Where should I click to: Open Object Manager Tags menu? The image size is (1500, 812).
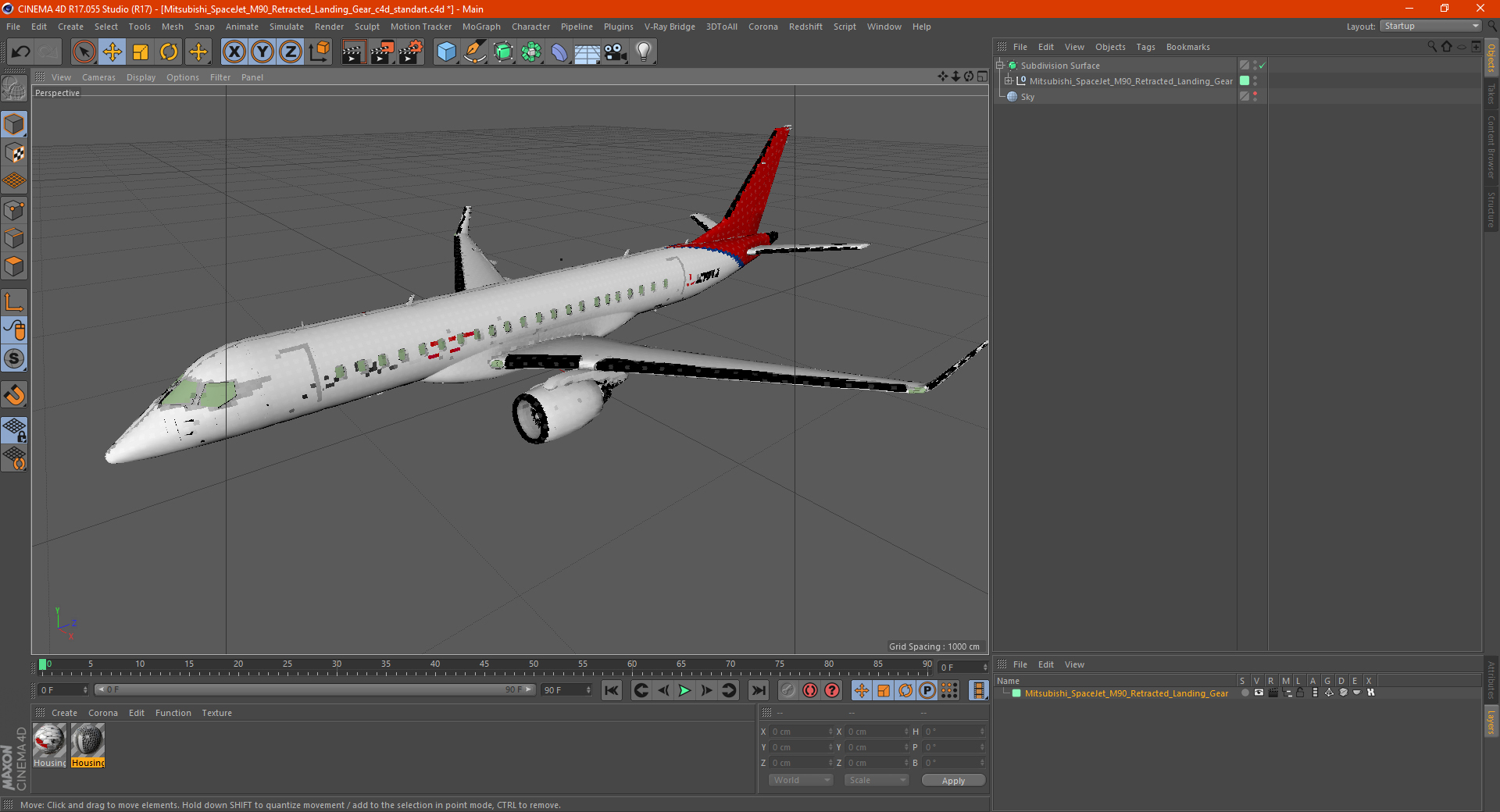[1145, 47]
